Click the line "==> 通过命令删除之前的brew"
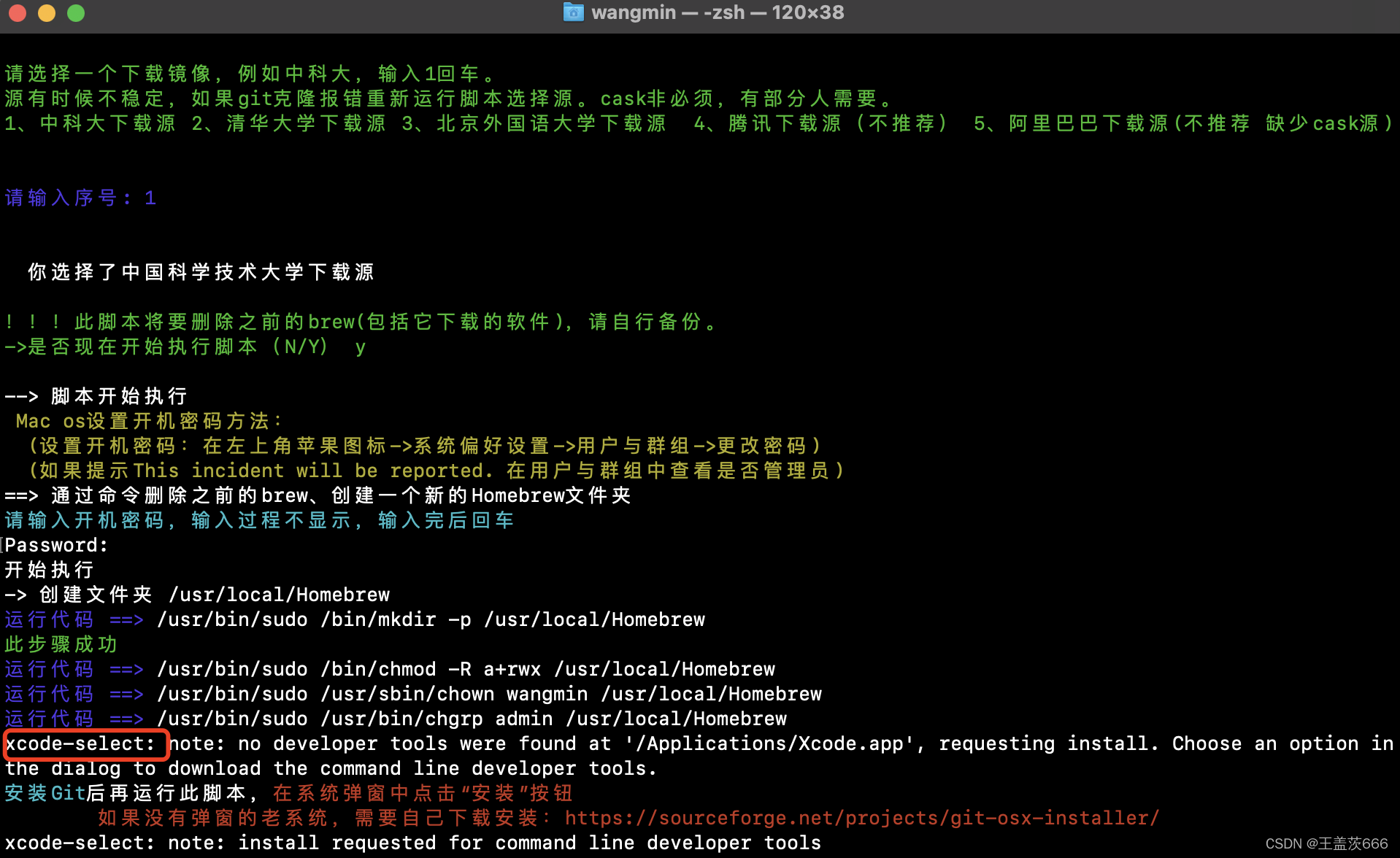The image size is (1400, 858). [x=318, y=495]
